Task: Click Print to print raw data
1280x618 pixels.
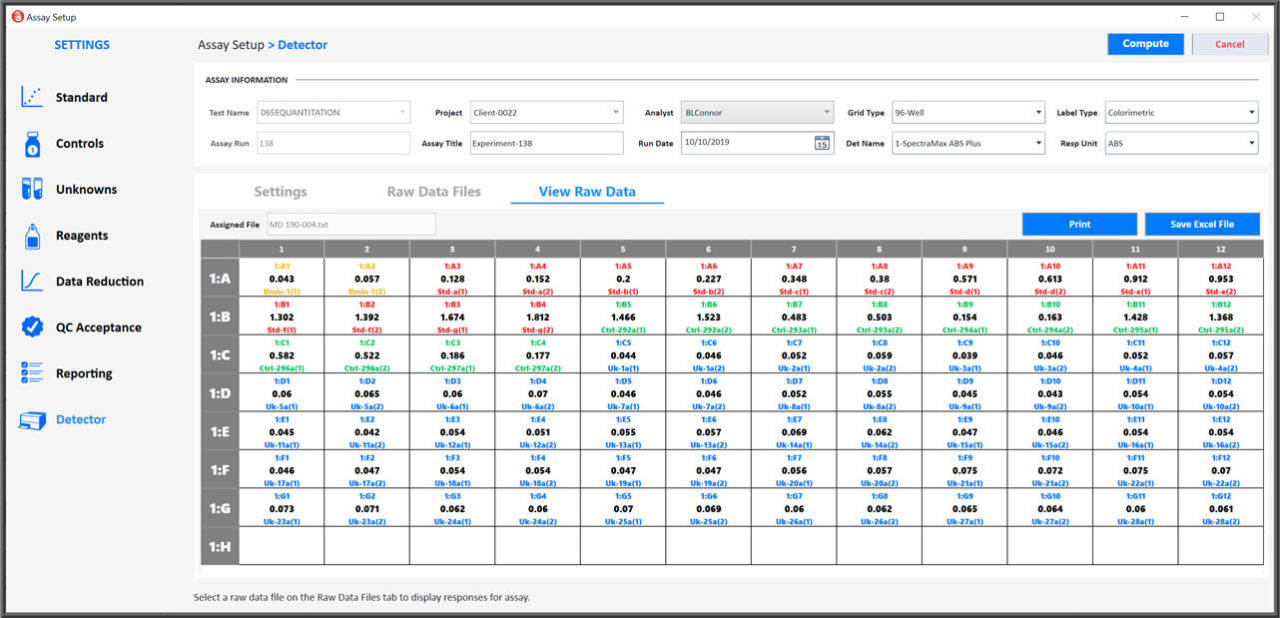Action: [x=1078, y=223]
